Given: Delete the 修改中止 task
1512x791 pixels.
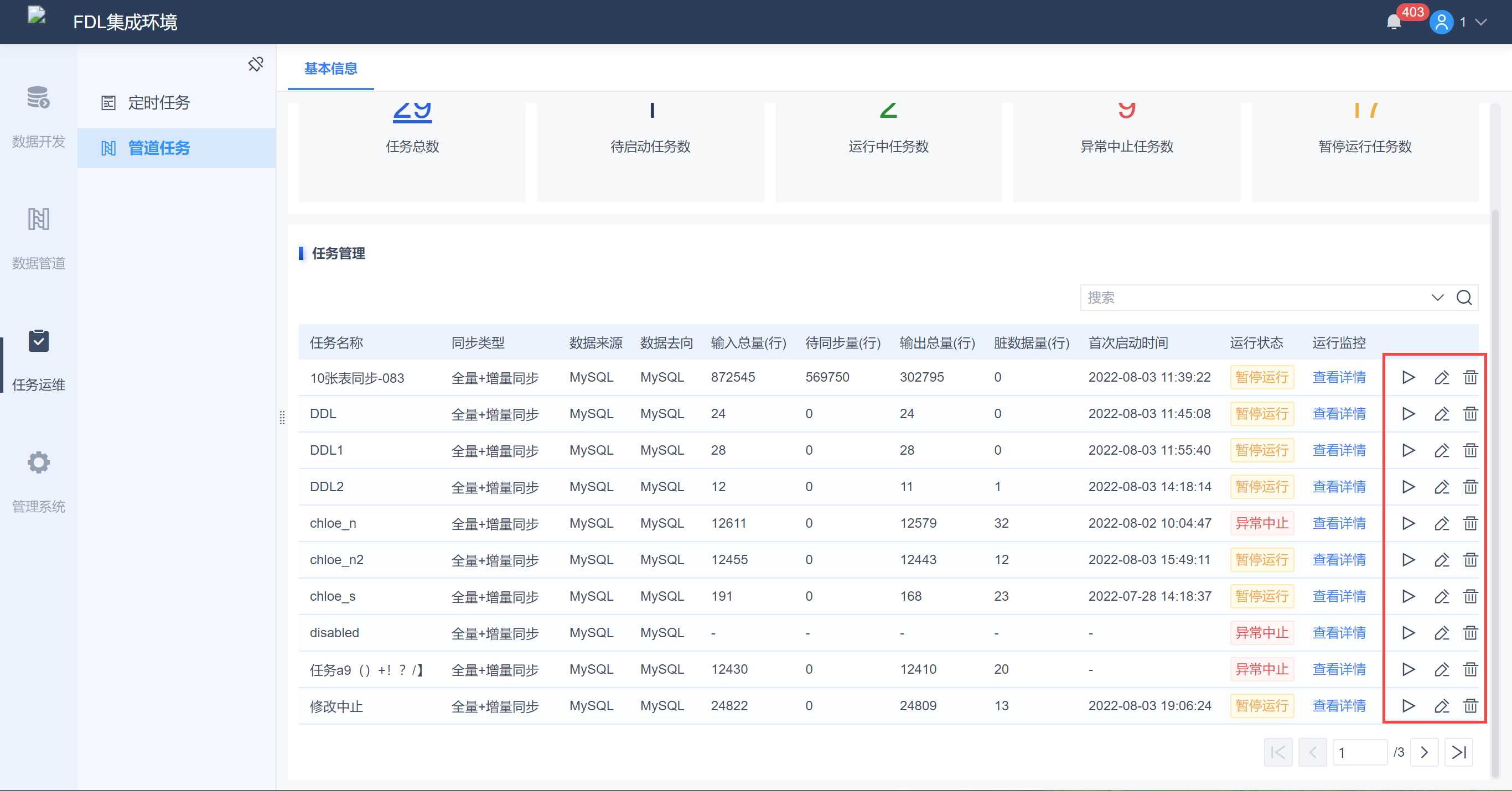Looking at the screenshot, I should point(1470,706).
